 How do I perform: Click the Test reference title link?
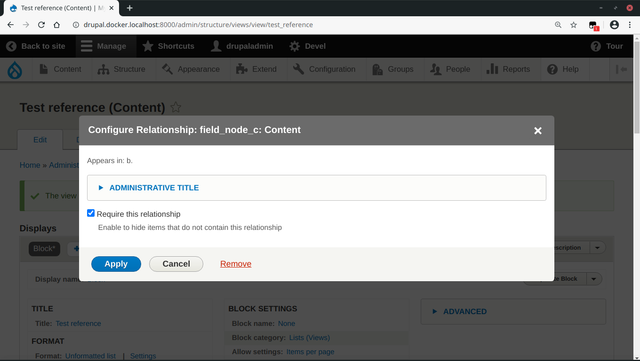click(78, 323)
